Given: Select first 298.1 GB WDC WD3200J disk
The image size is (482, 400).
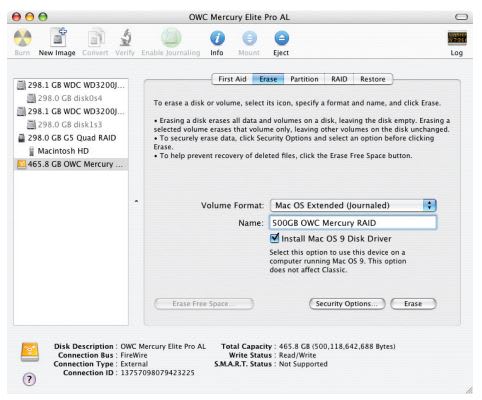Looking at the screenshot, I should pos(71,85).
